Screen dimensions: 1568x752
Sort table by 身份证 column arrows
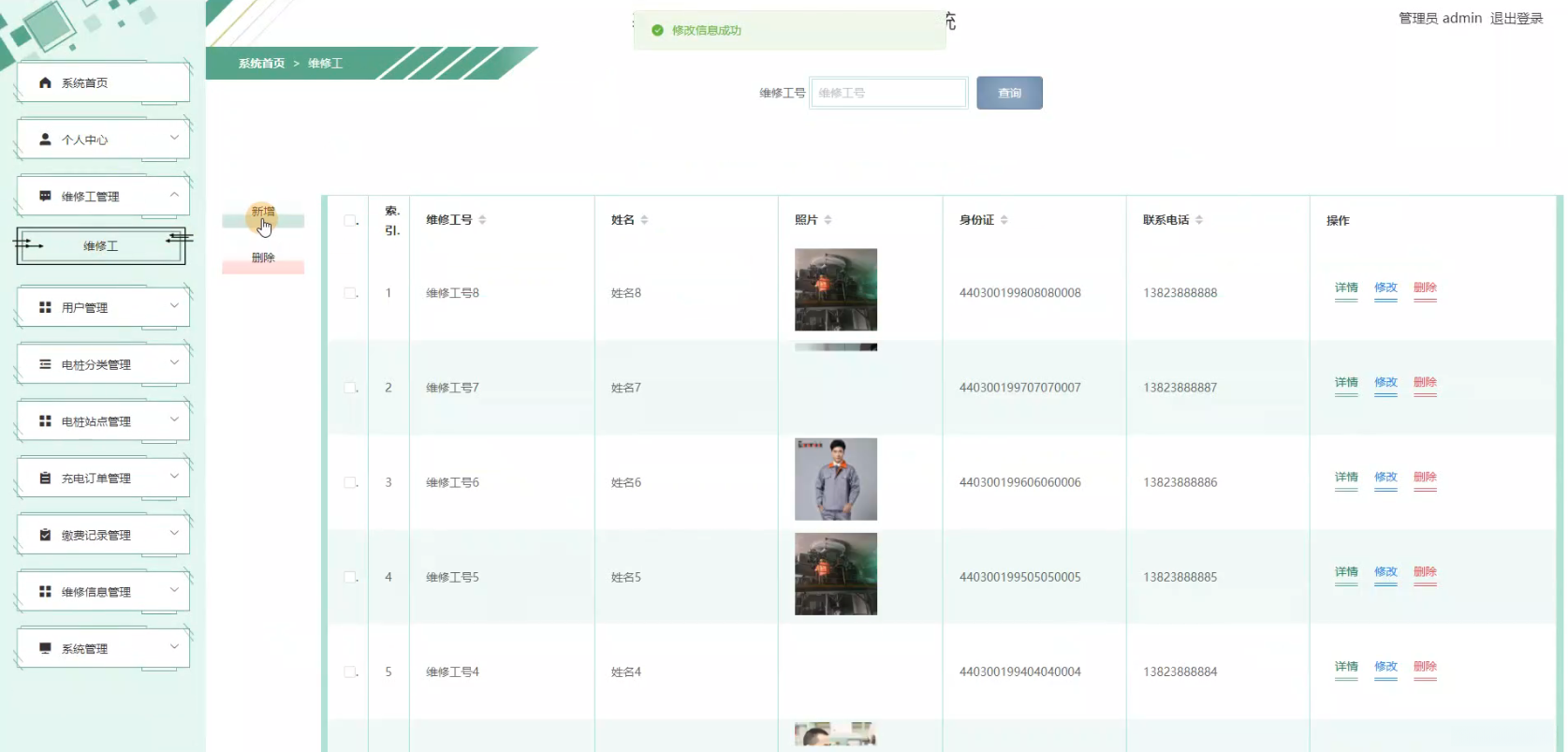point(1004,220)
